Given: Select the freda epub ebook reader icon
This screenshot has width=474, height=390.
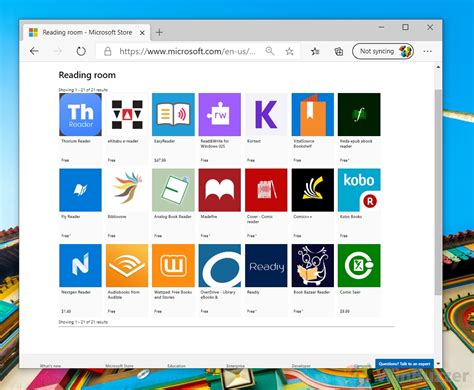Looking at the screenshot, I should [359, 114].
